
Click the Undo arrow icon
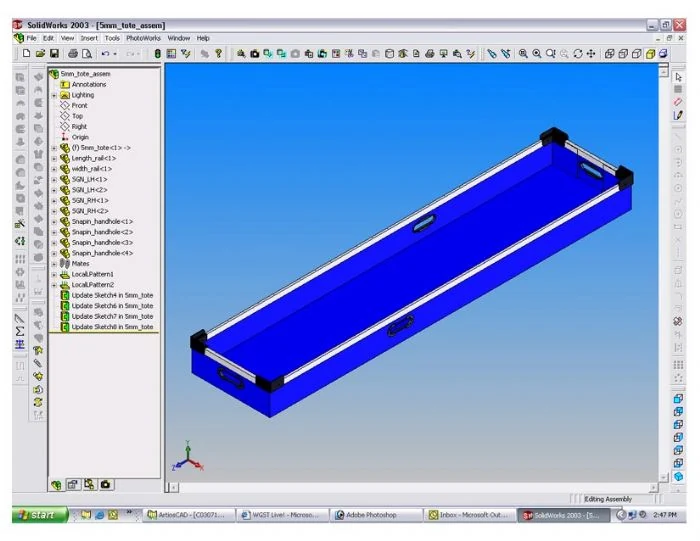coord(105,54)
